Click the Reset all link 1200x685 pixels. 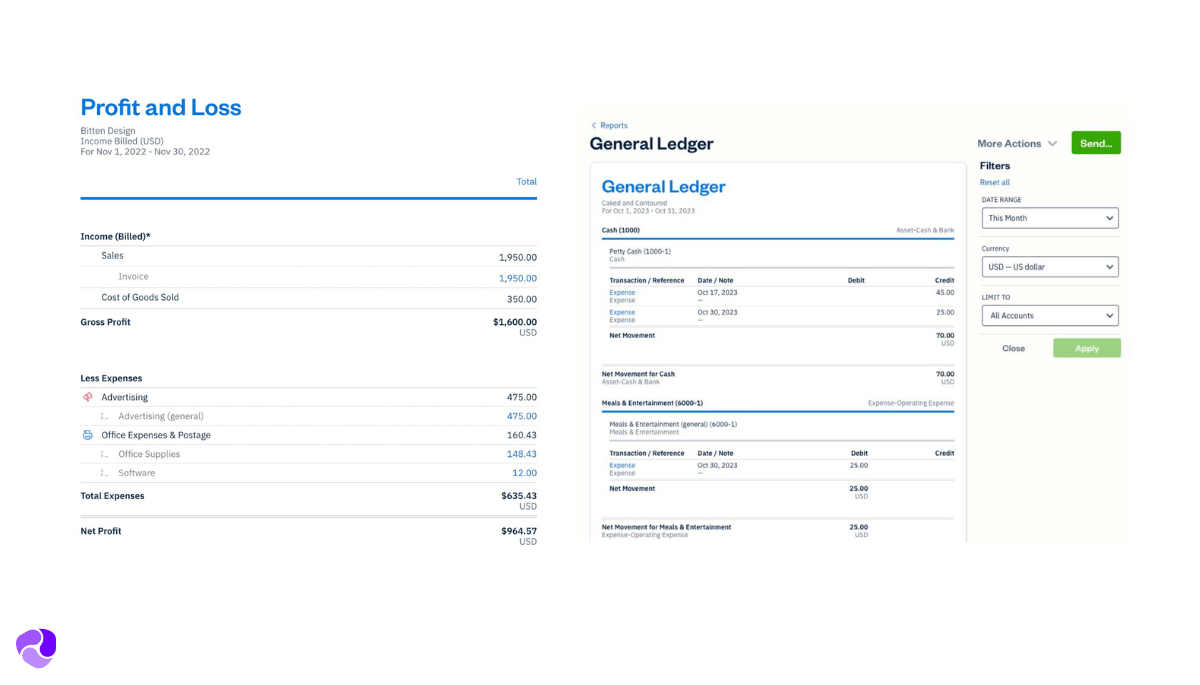pyautogui.click(x=994, y=183)
